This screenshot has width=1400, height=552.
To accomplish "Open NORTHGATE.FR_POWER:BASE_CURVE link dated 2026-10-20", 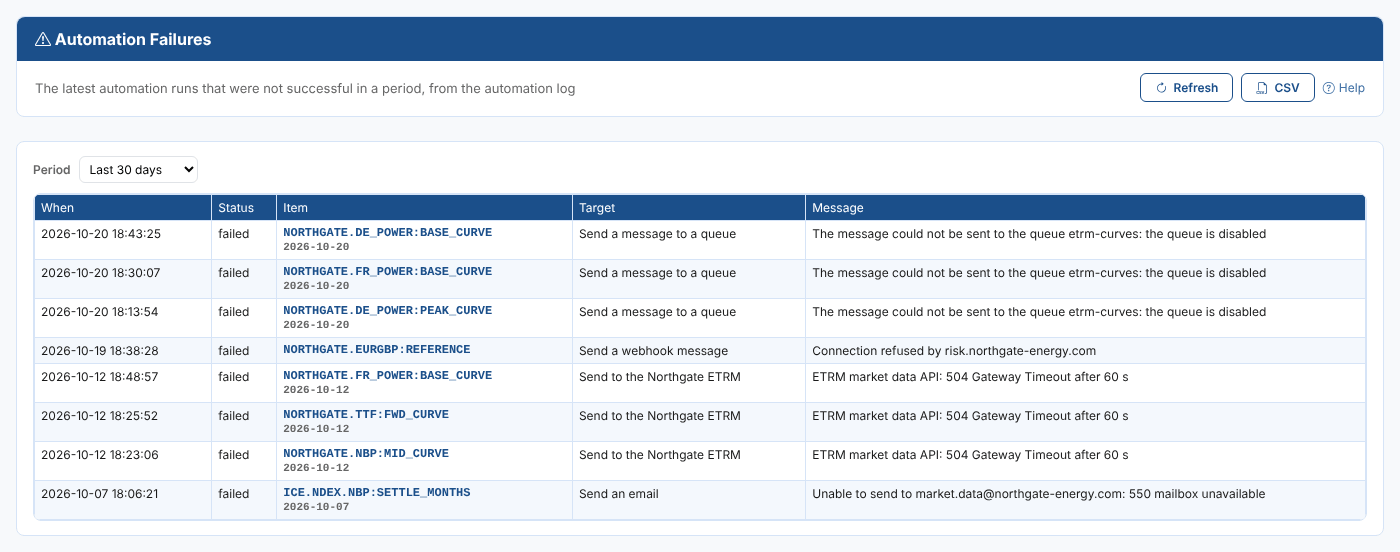I will pyautogui.click(x=387, y=271).
